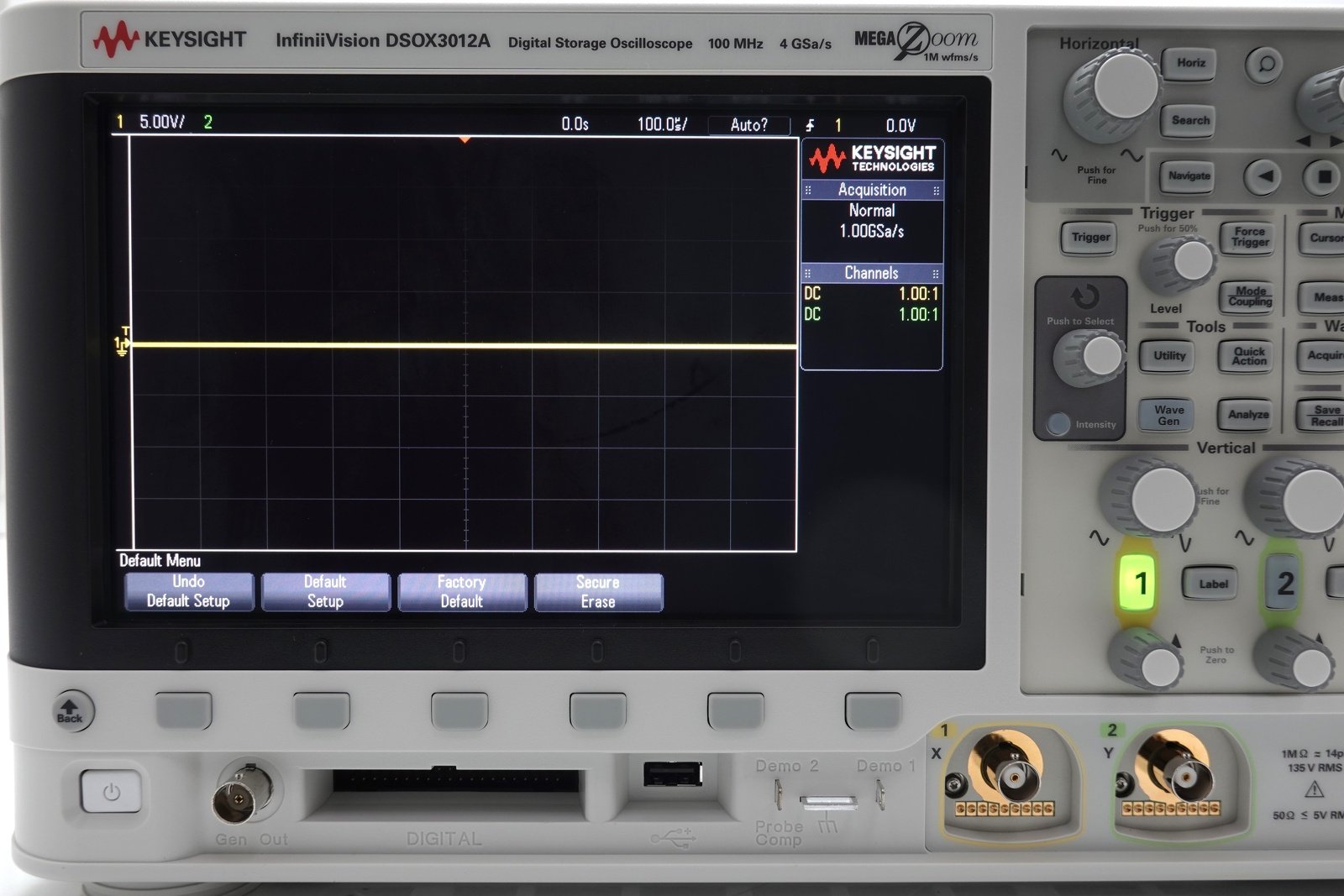Image resolution: width=1344 pixels, height=896 pixels.
Task: Open the Trigger menu key
Action: pyautogui.click(x=1090, y=238)
